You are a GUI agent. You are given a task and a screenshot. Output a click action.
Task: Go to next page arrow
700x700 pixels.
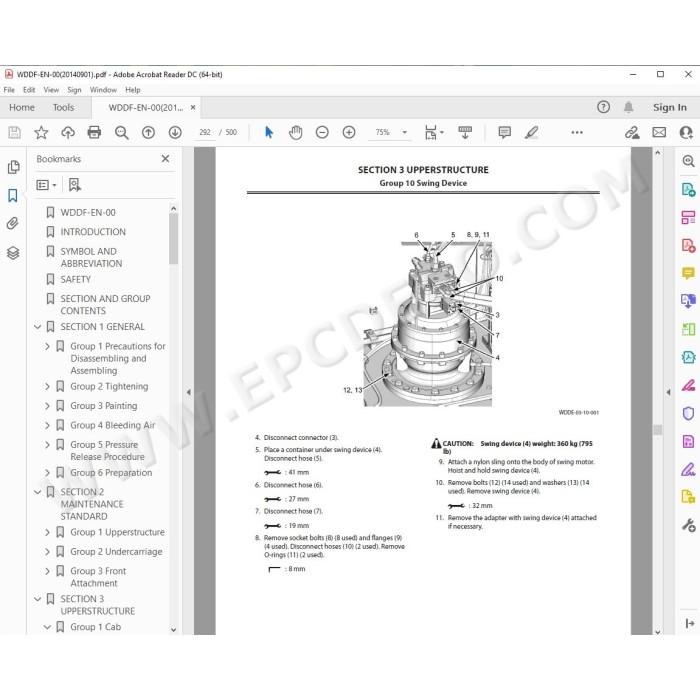tap(175, 132)
